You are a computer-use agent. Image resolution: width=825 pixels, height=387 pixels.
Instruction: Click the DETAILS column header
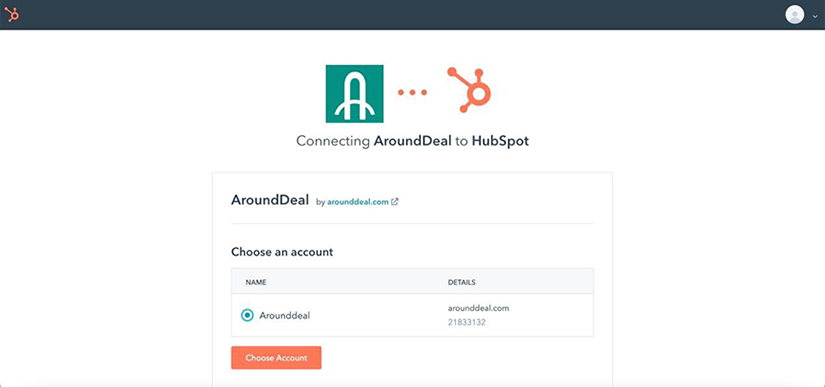461,282
